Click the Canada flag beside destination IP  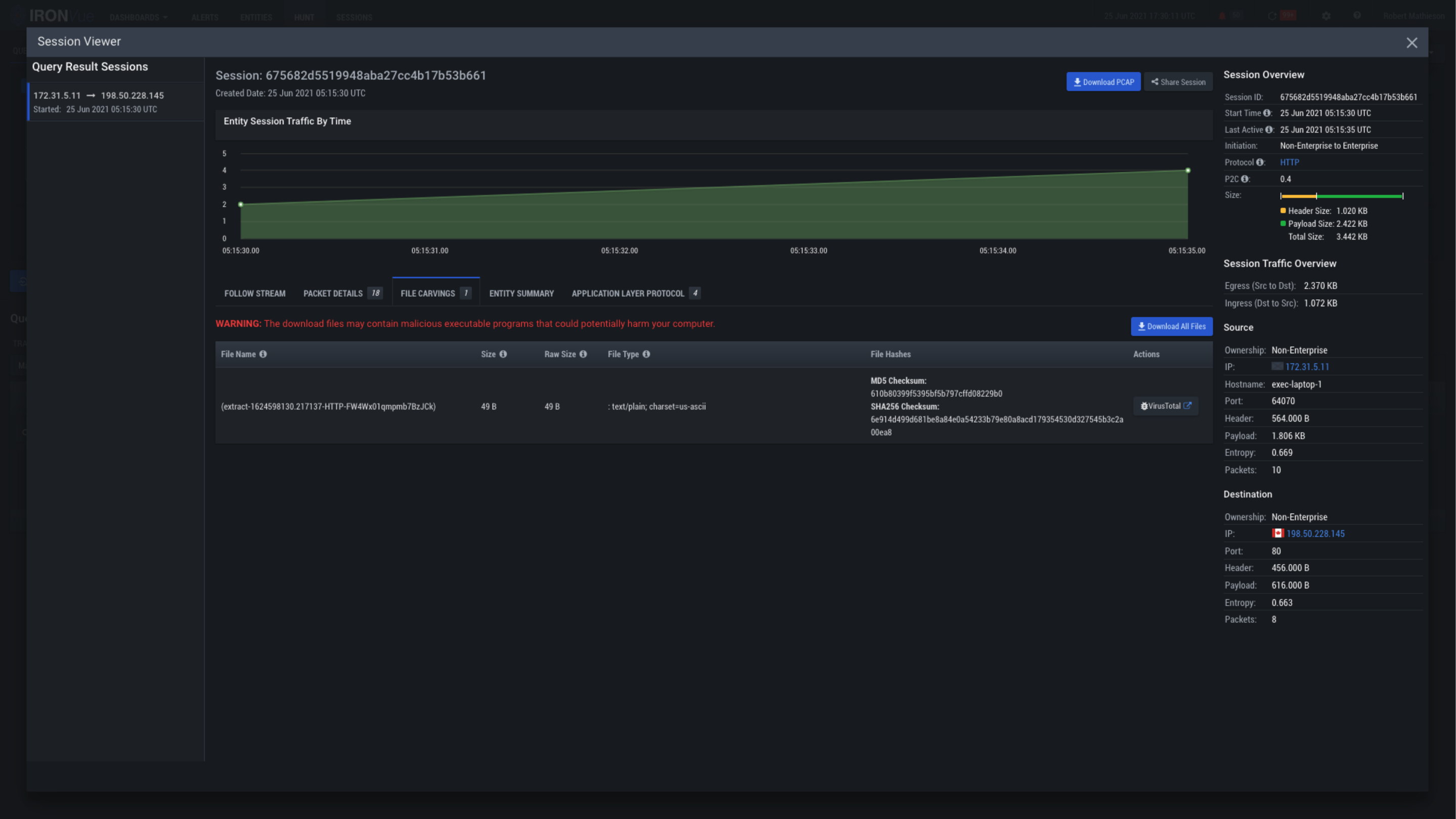[1278, 533]
